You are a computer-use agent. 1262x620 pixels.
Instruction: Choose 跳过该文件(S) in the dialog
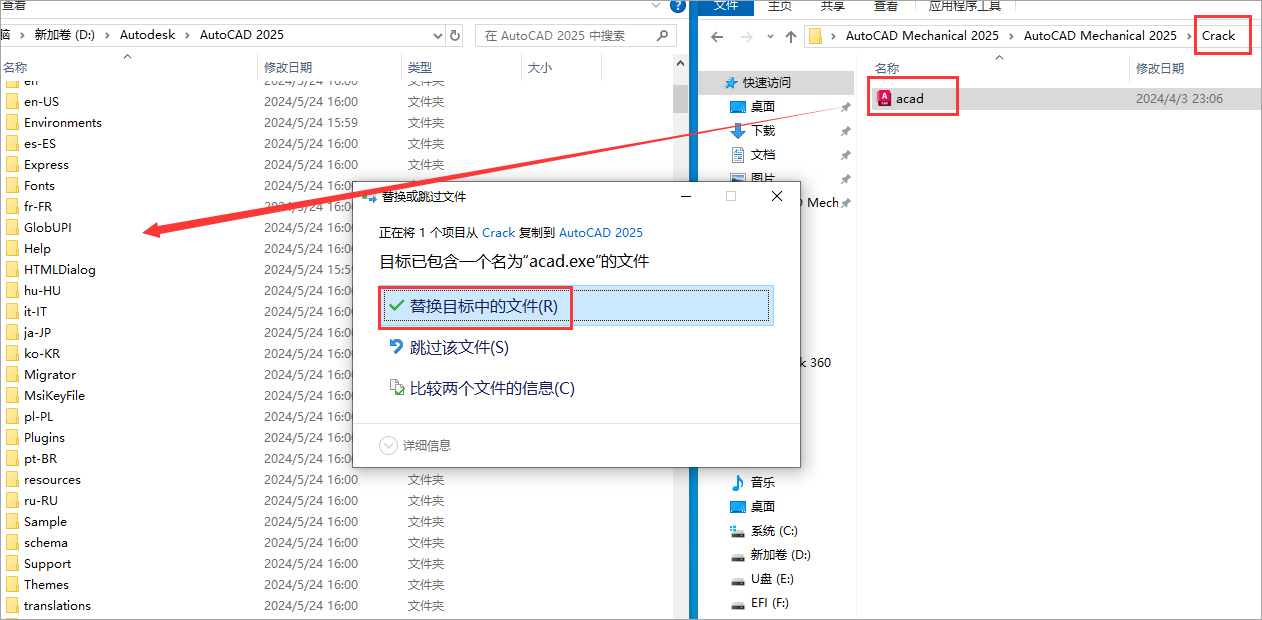pos(459,347)
